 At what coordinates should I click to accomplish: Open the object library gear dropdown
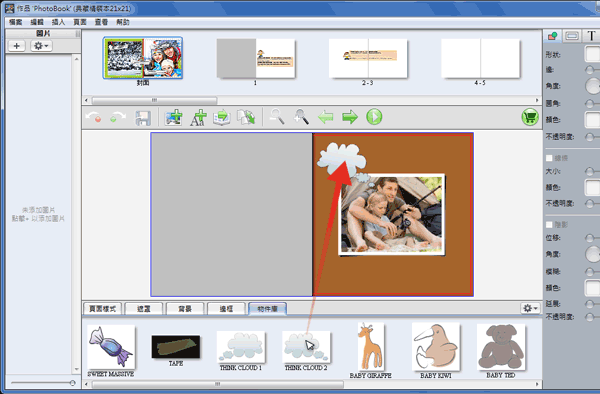point(530,308)
